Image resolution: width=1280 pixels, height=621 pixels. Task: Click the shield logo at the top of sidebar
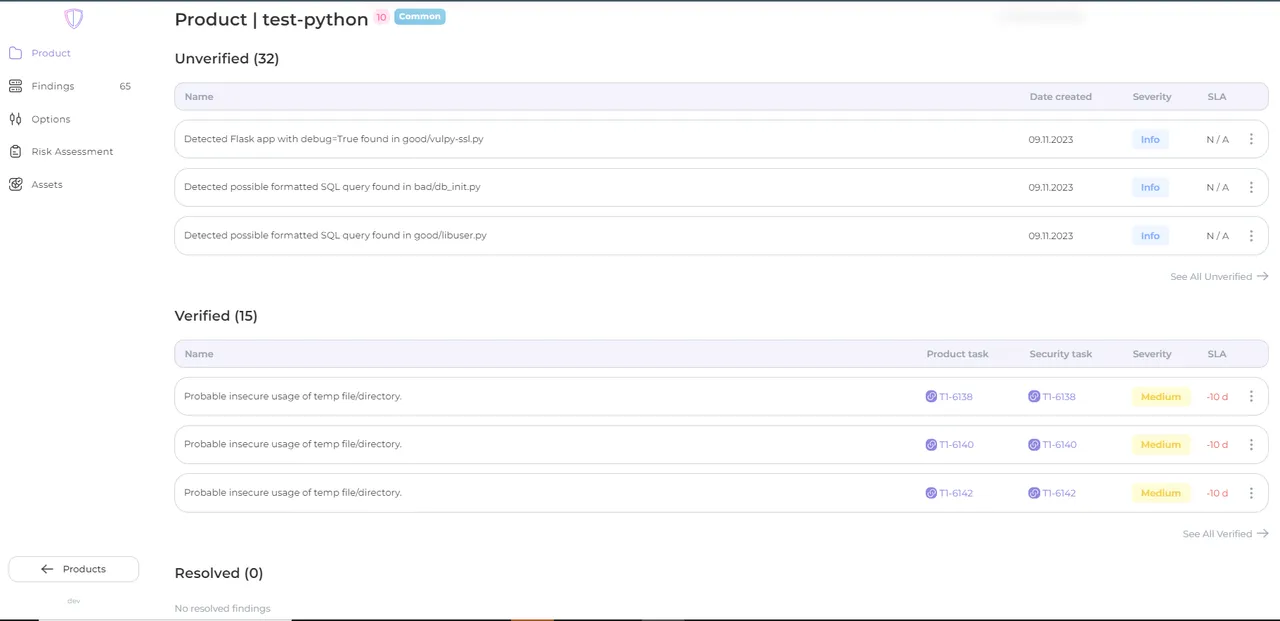[x=73, y=18]
